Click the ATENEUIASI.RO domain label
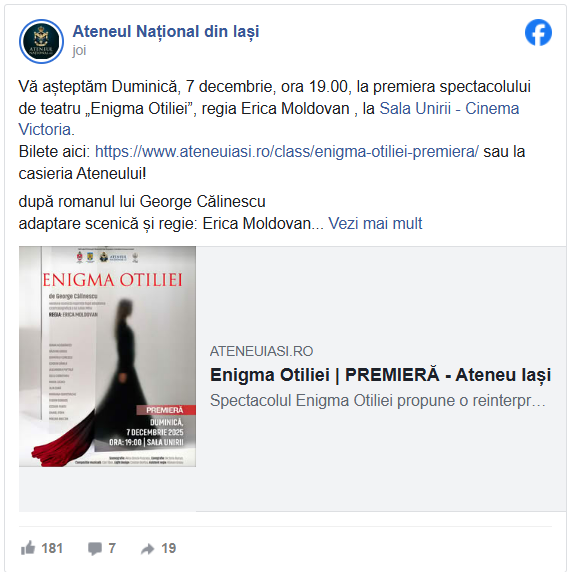This screenshot has width=568, height=579. coord(261,351)
